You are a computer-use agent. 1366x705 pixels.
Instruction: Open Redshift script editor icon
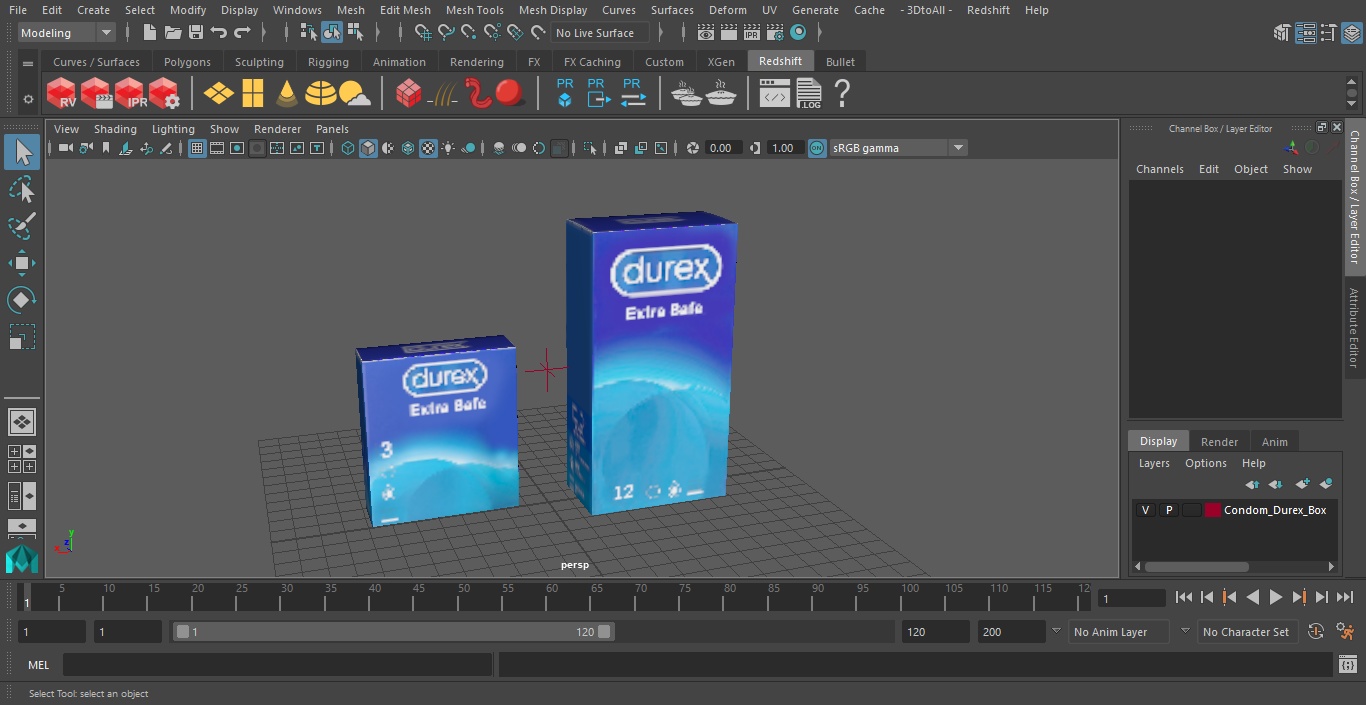click(x=775, y=94)
